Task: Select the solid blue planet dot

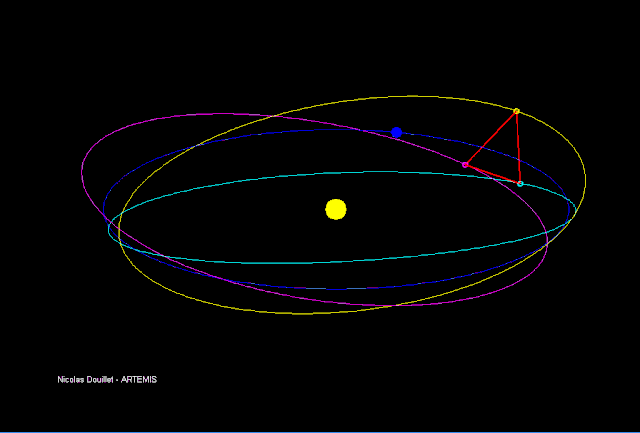Action: (x=396, y=133)
